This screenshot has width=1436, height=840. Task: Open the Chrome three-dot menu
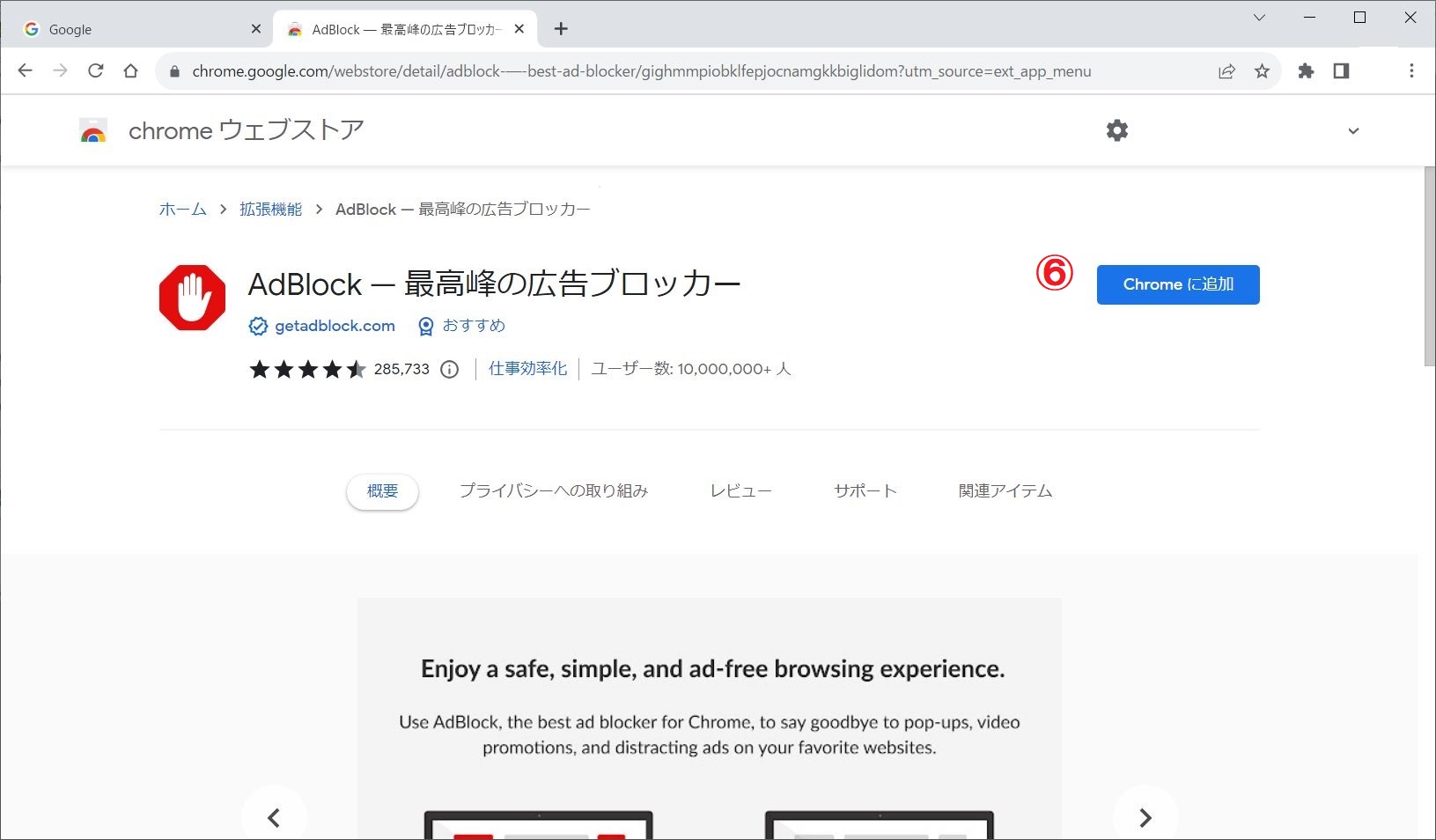coord(1411,71)
